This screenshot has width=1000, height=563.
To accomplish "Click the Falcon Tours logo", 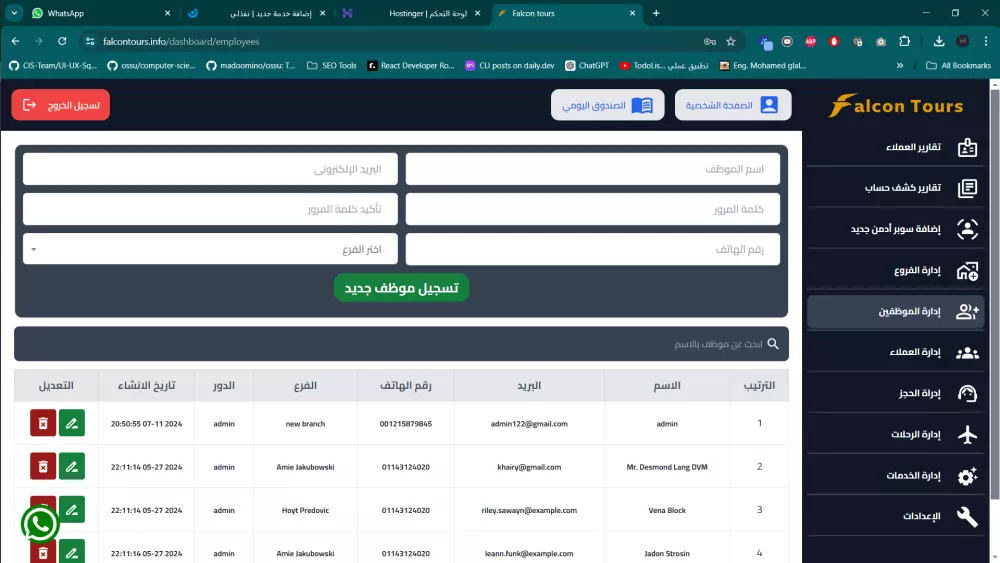I will 895,105.
